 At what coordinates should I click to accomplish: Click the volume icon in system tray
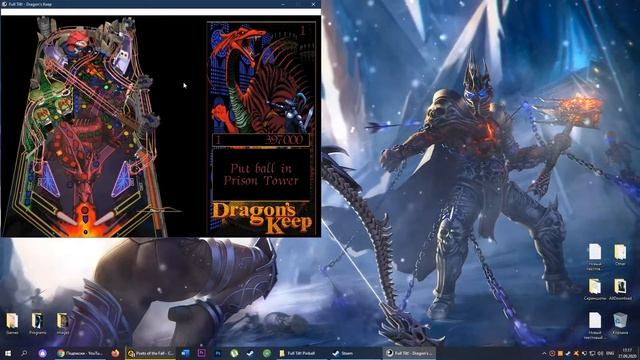point(600,353)
